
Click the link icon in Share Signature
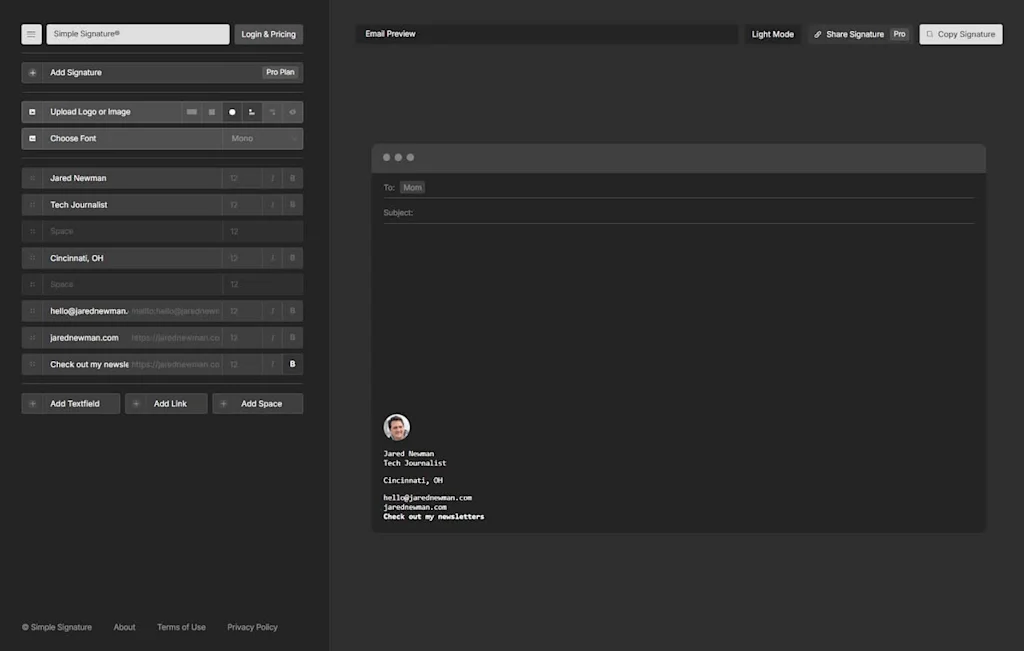(x=818, y=34)
